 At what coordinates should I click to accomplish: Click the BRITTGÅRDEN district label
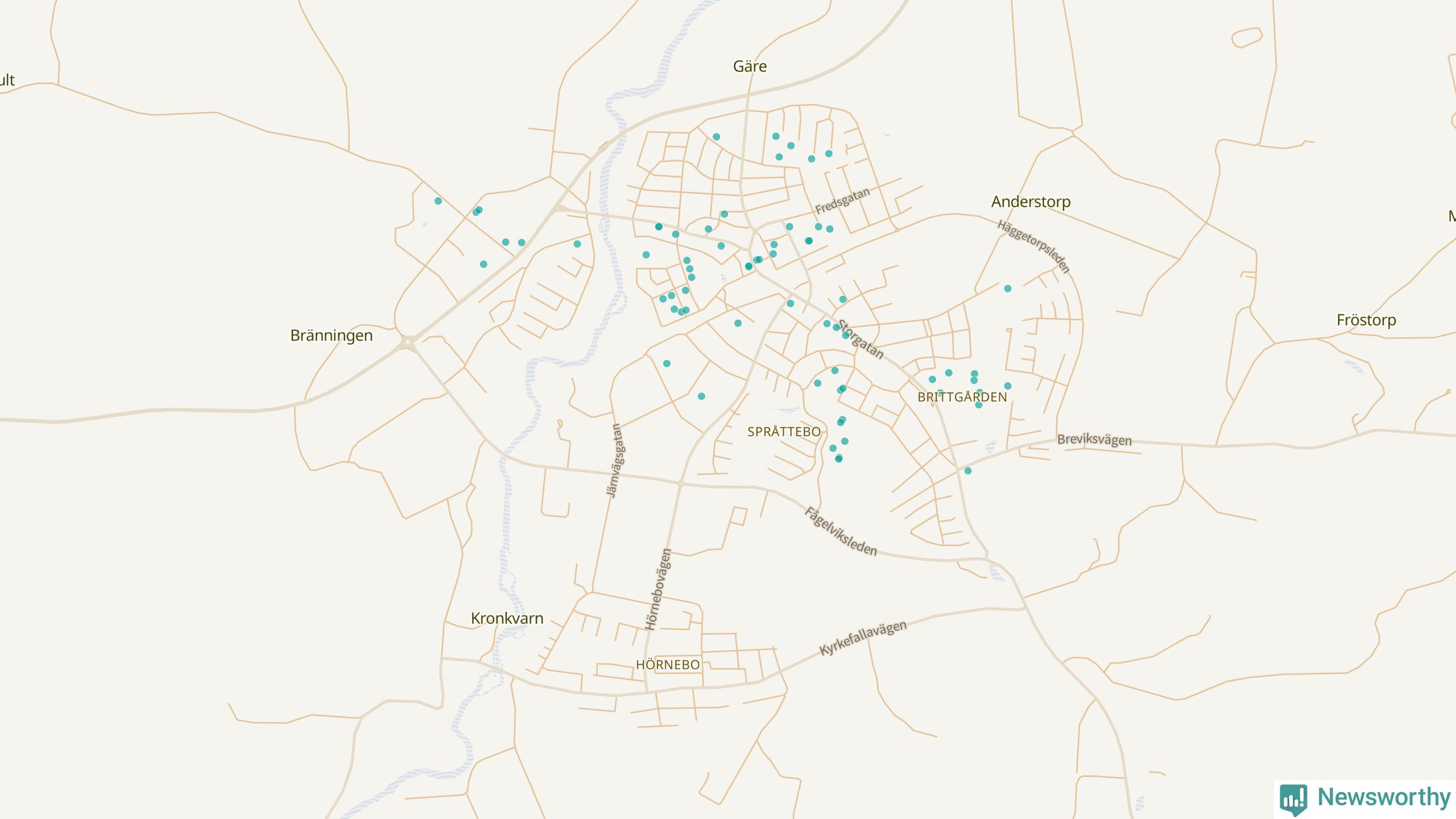coord(962,398)
